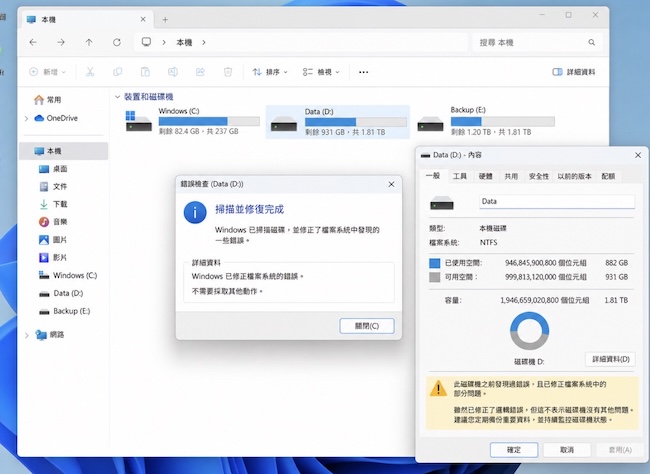Click 確定 in properties dialog
Image resolution: width=650 pixels, height=474 pixels.
[514, 450]
